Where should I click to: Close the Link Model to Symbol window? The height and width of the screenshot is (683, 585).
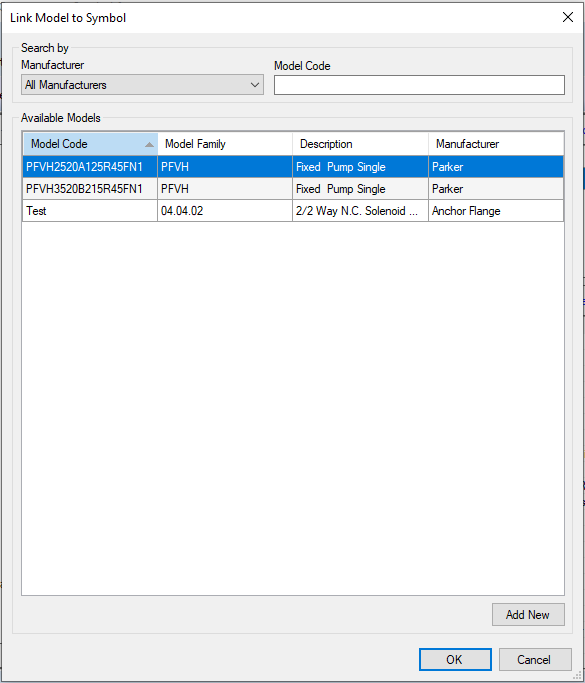click(568, 17)
